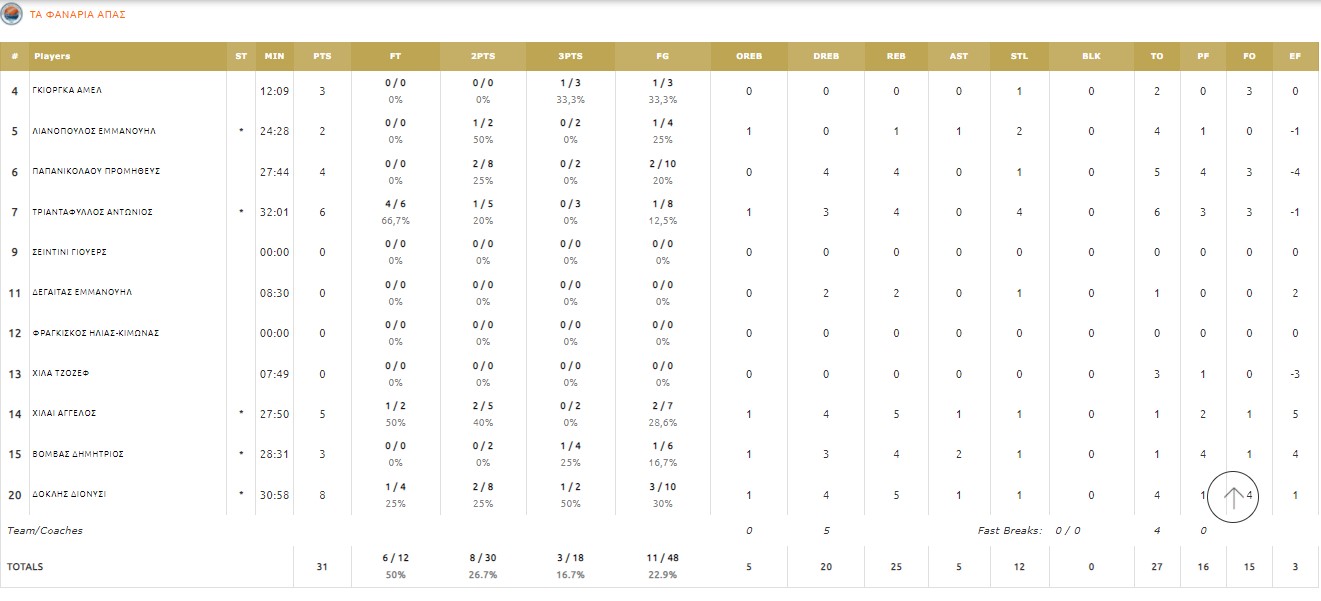
Task: Open player ΔΟΚΛΗΣ ΔΙΟΝΥΣΙ
Action: point(70,494)
